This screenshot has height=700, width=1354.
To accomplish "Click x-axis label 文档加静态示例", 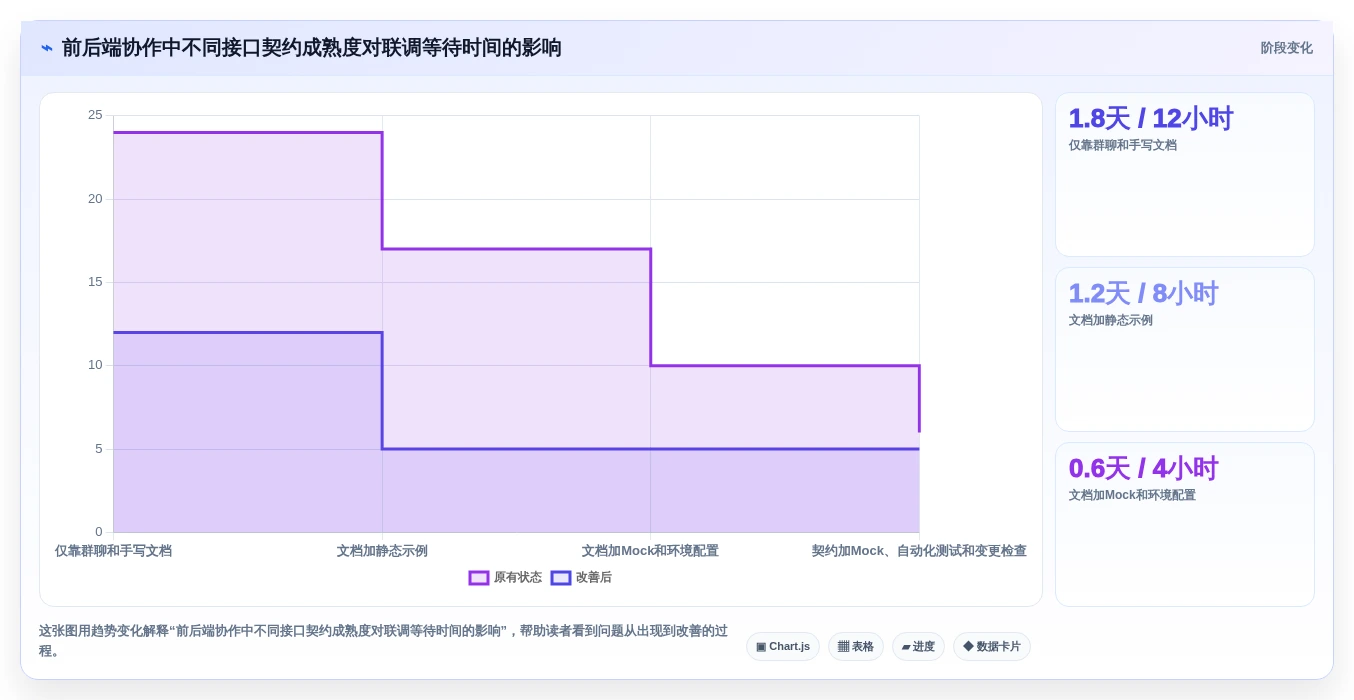I will tap(382, 551).
